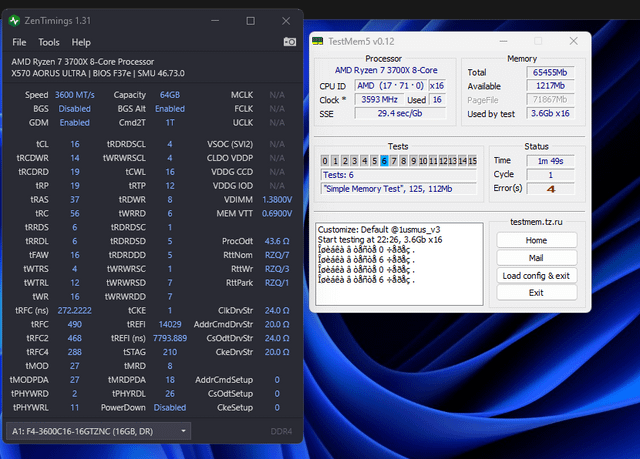Click the VDIMM value 1.3800V

click(277, 200)
